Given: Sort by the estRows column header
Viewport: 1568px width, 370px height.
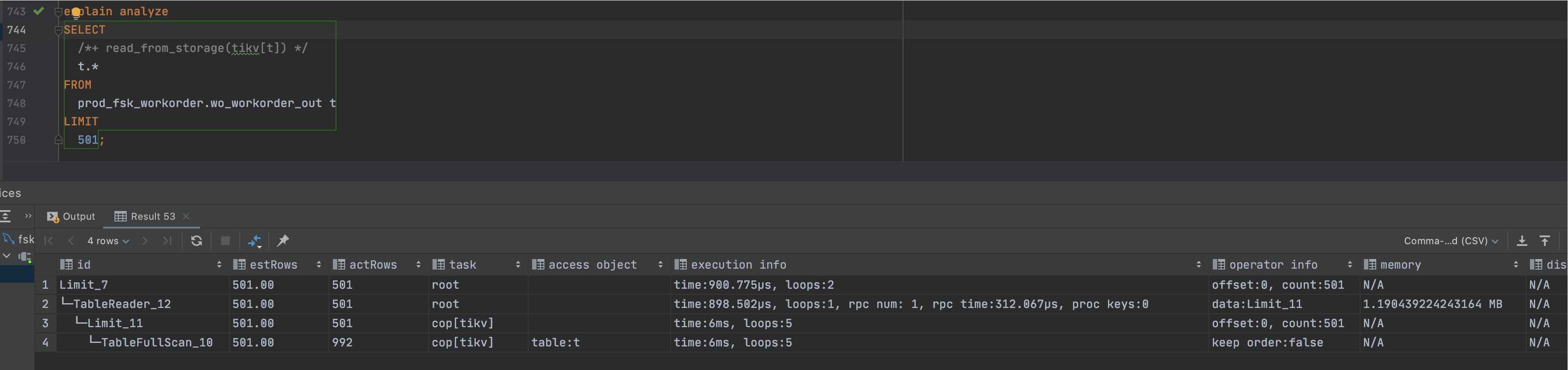Looking at the screenshot, I should [x=274, y=265].
